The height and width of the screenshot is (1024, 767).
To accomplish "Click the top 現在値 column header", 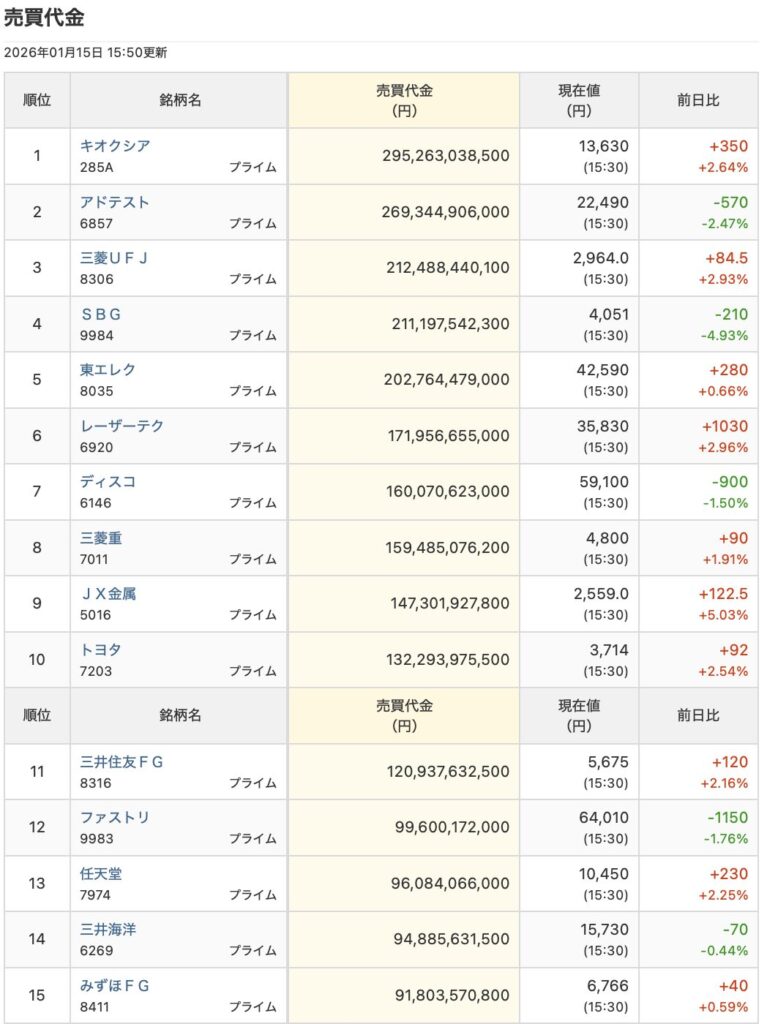I will (x=579, y=100).
